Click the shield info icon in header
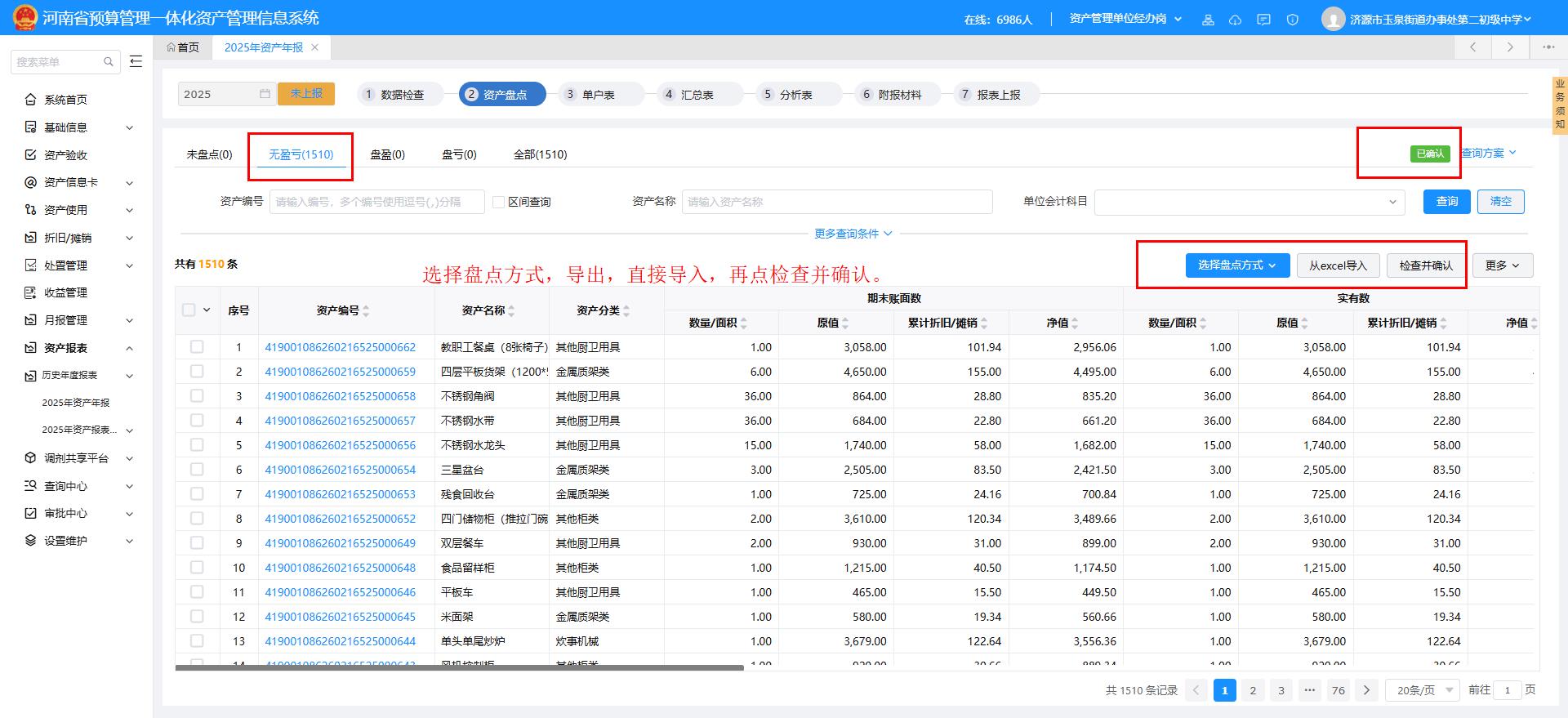The image size is (1568, 718). click(x=1292, y=20)
